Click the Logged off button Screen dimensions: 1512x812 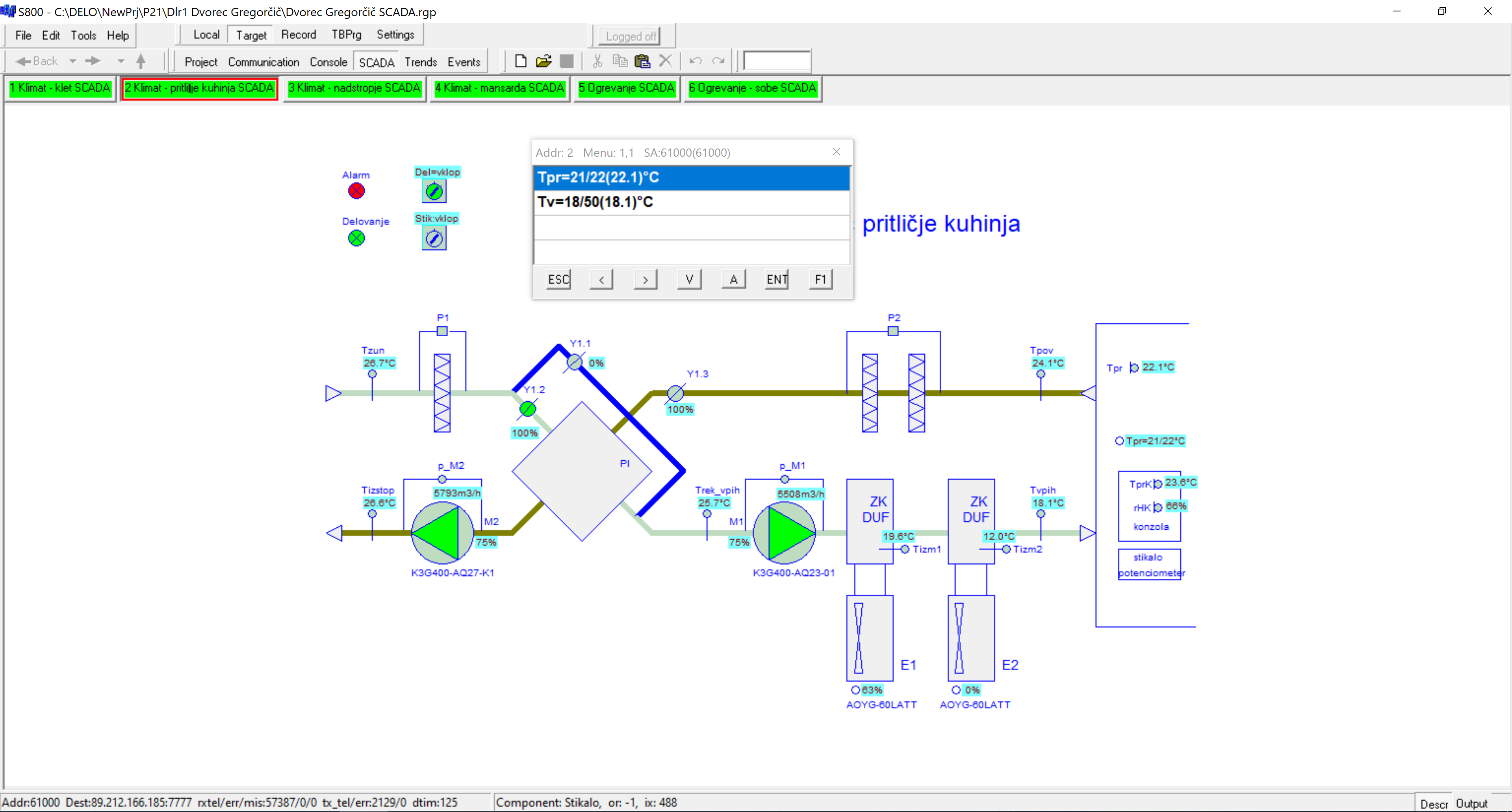pyautogui.click(x=631, y=36)
